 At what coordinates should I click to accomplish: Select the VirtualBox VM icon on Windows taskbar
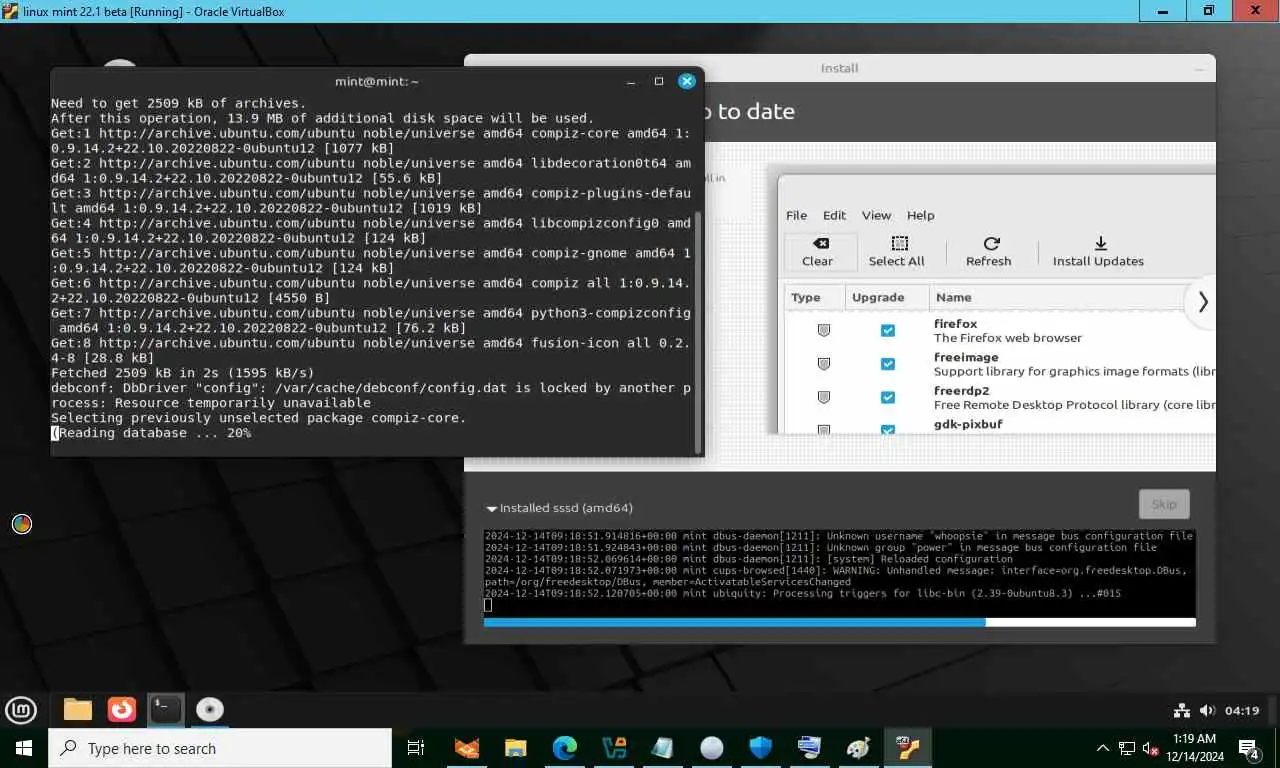[908, 748]
